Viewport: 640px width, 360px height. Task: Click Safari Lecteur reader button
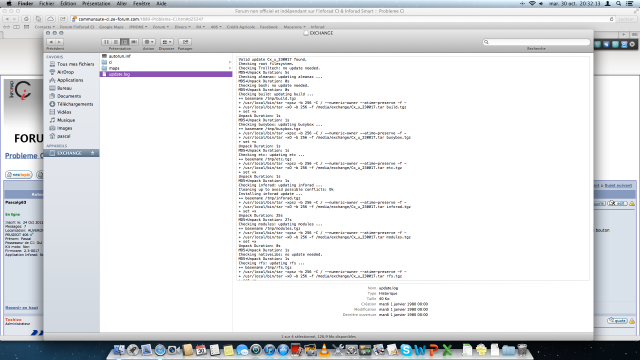pos(626,19)
